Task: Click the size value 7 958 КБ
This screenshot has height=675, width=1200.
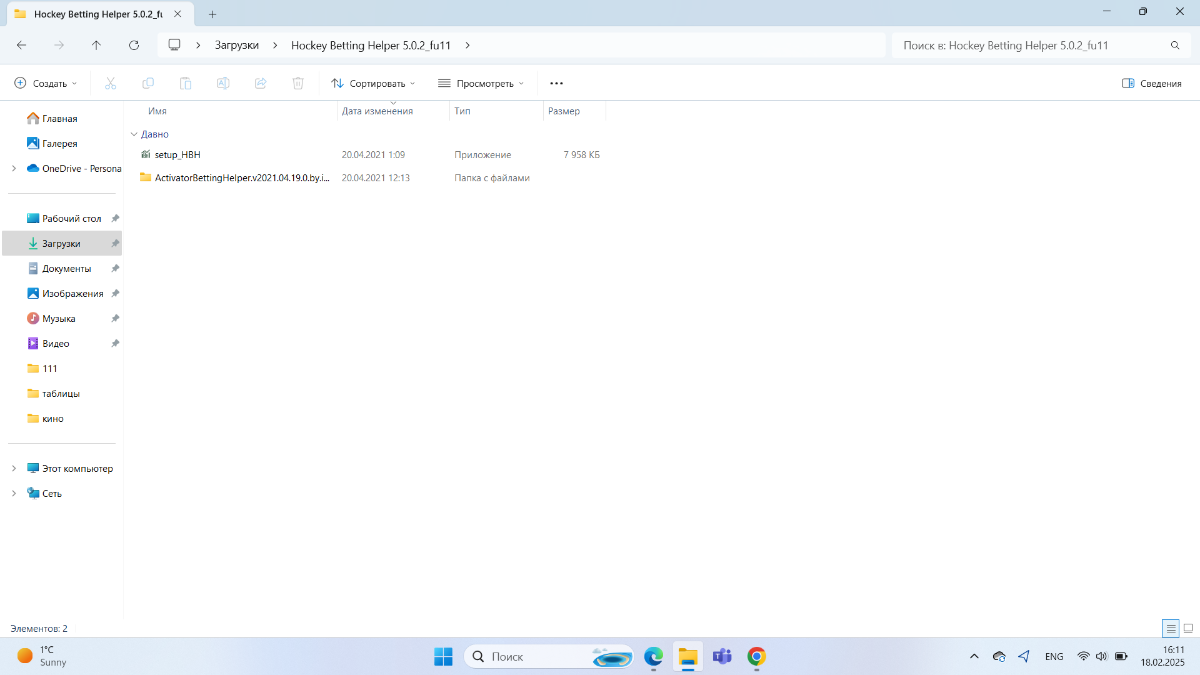Action: 581,155
